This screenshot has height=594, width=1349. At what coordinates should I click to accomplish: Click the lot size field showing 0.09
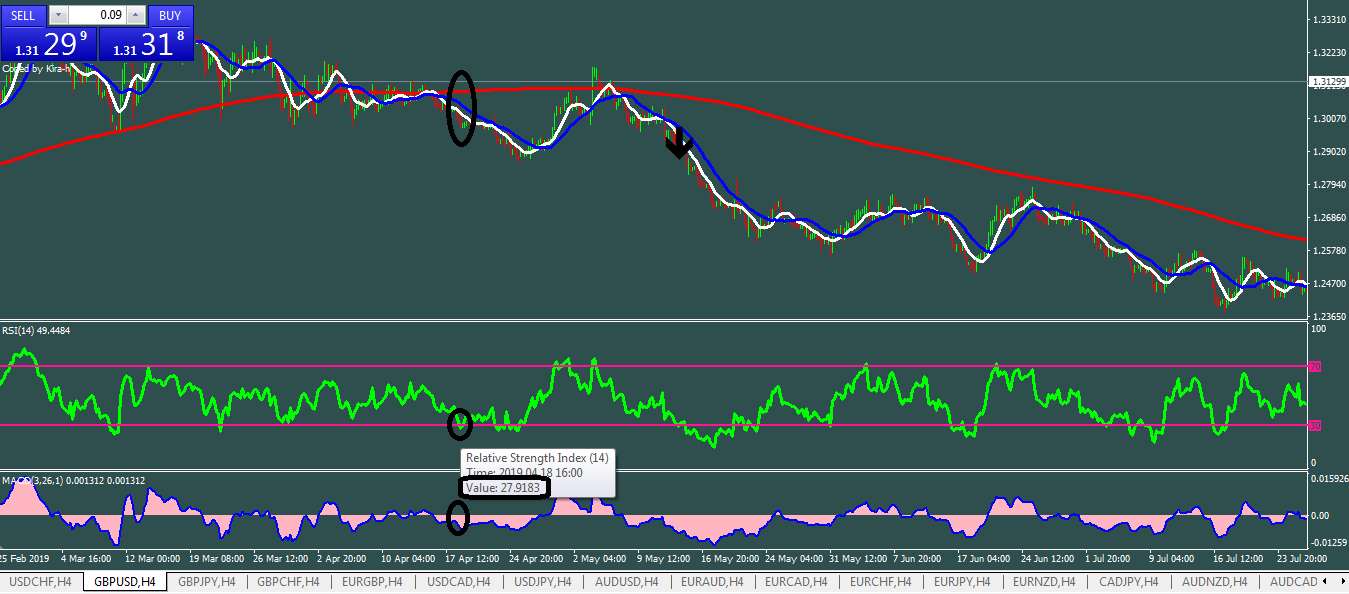tap(98, 15)
